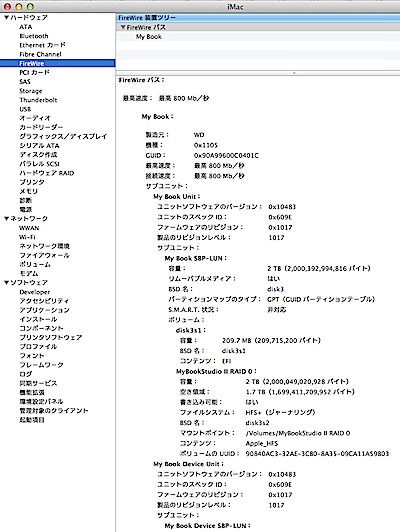Open グラフィックス/ディスプレイ entry
The width and height of the screenshot is (400, 532).
(x=63, y=136)
